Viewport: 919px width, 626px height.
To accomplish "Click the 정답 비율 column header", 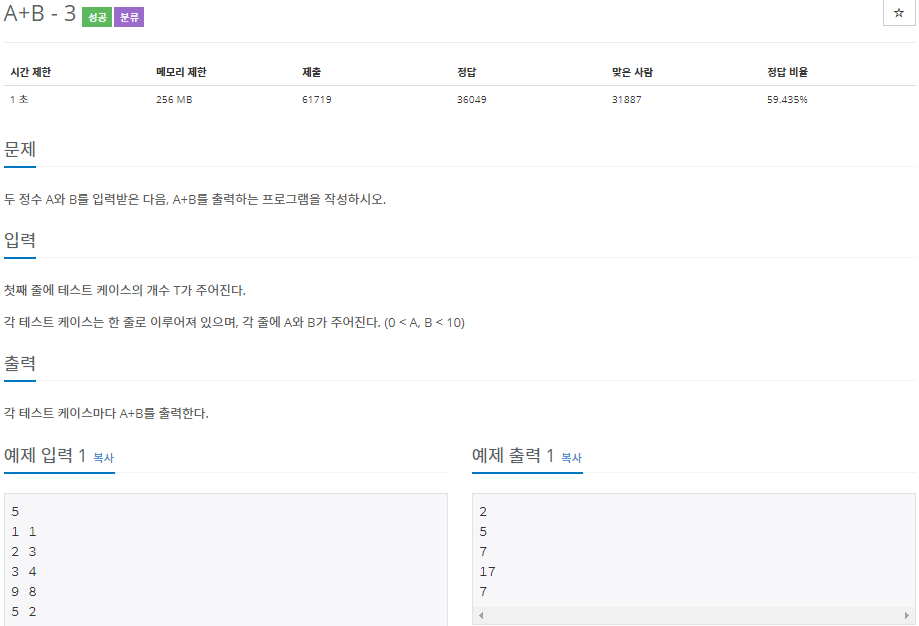I will point(787,72).
